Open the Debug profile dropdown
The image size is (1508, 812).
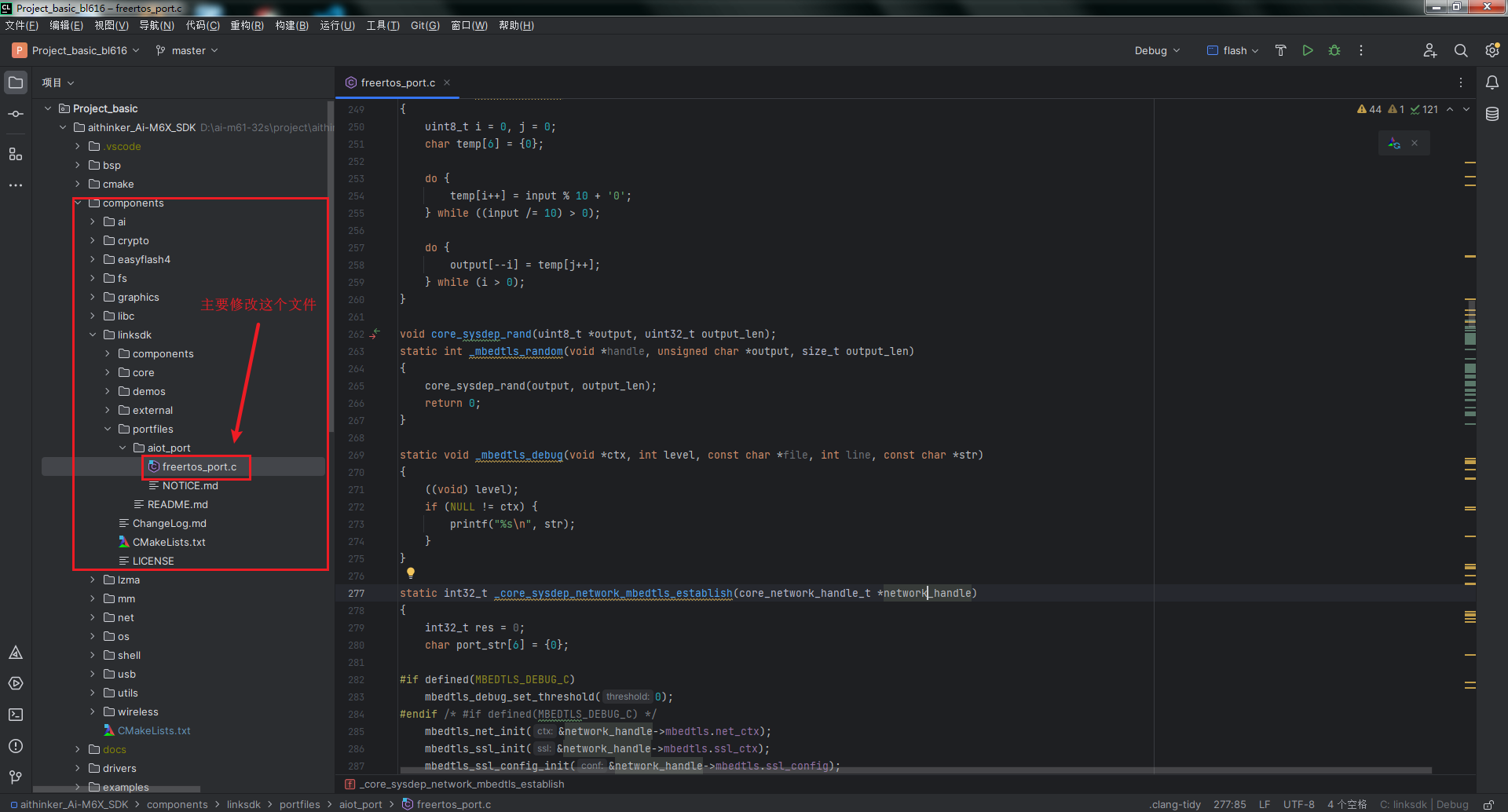tap(1157, 50)
